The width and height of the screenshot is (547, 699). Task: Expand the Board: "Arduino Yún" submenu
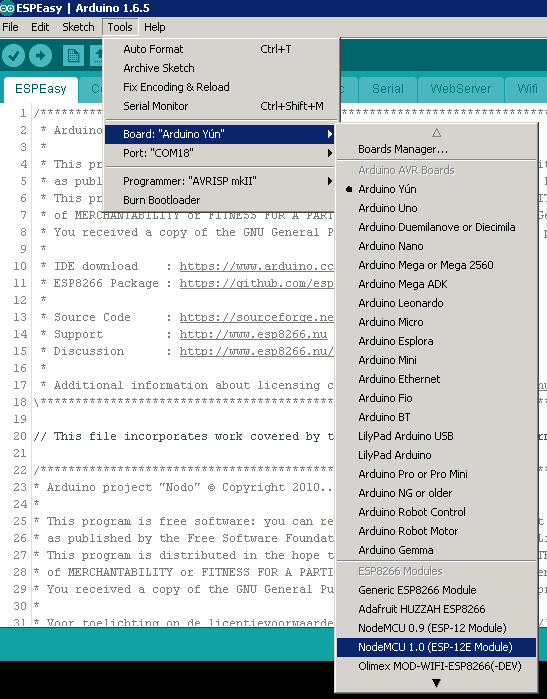(219, 134)
